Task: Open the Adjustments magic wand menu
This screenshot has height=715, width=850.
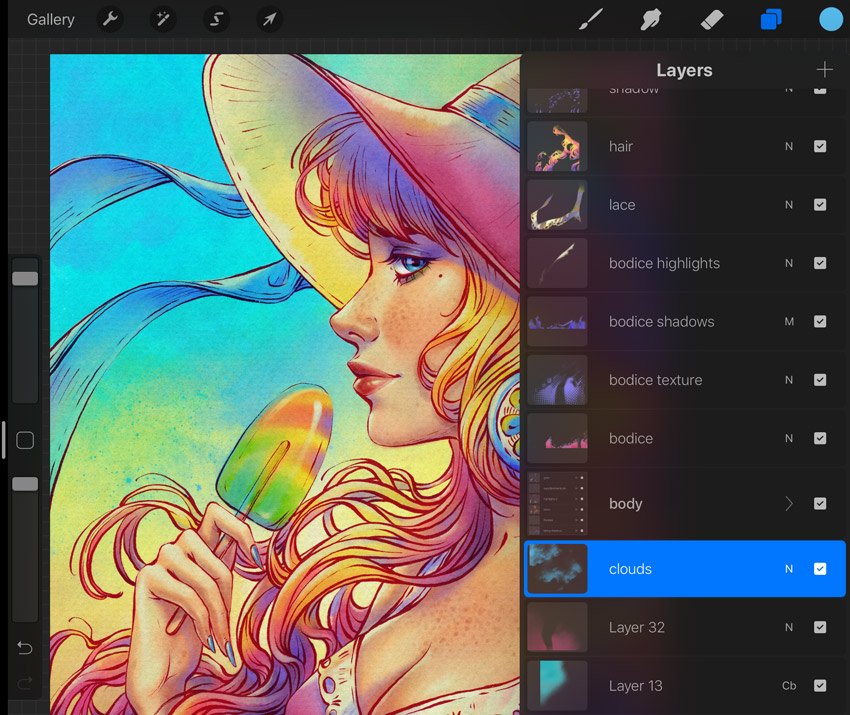Action: tap(162, 19)
